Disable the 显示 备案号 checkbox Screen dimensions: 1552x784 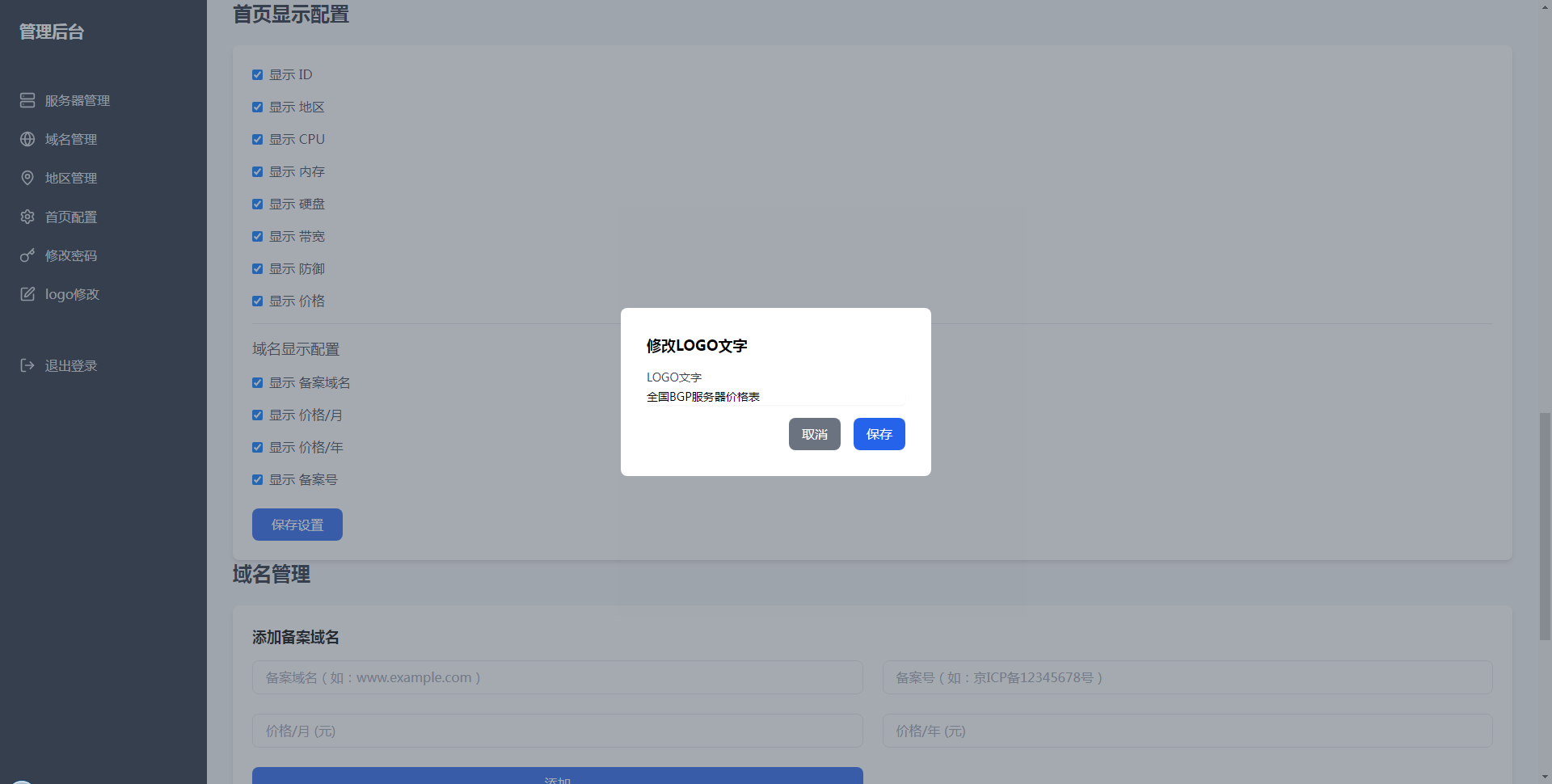click(x=257, y=480)
